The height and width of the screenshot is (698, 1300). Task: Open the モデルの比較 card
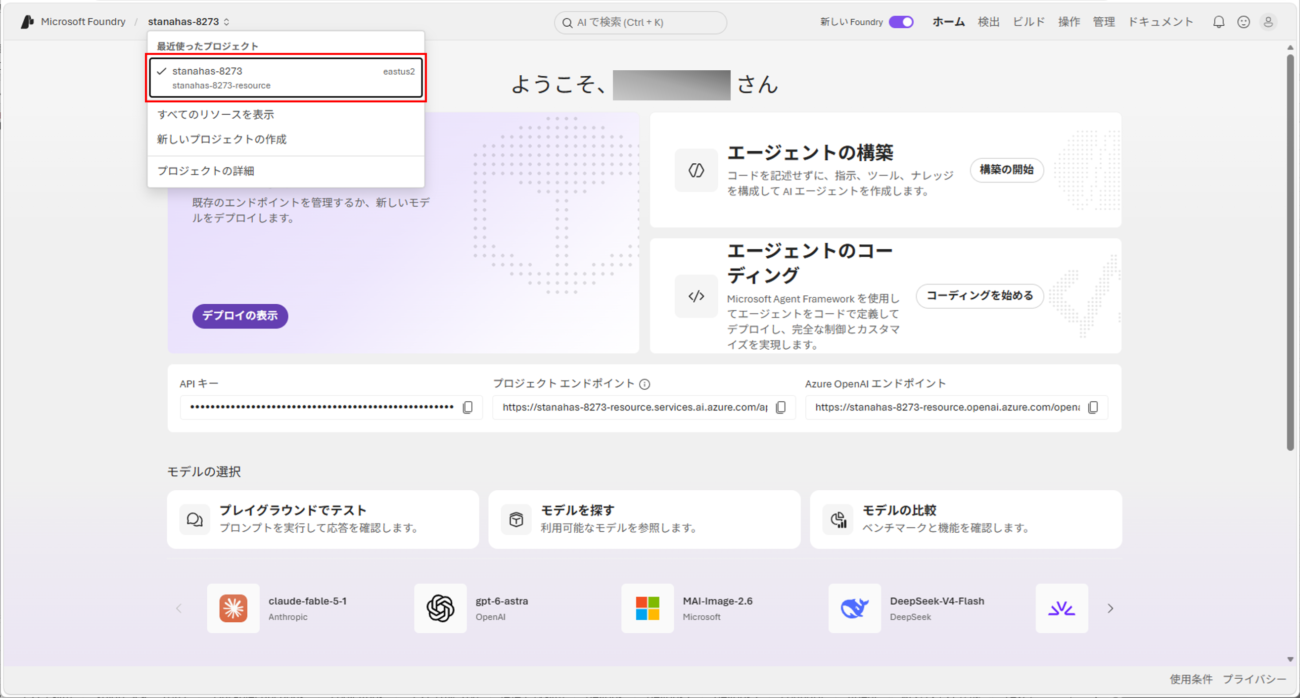click(x=965, y=519)
